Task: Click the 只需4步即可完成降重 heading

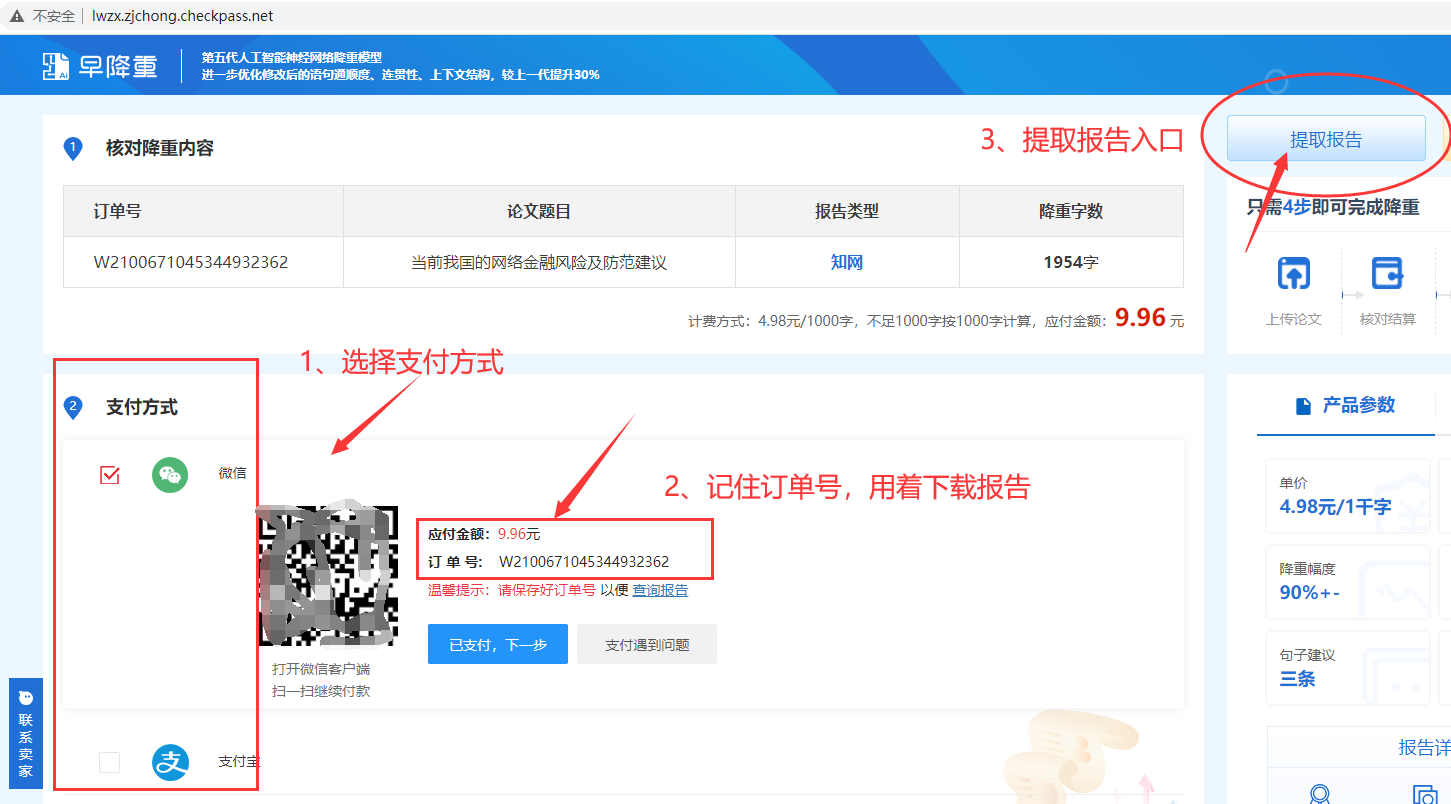Action: [x=1333, y=208]
